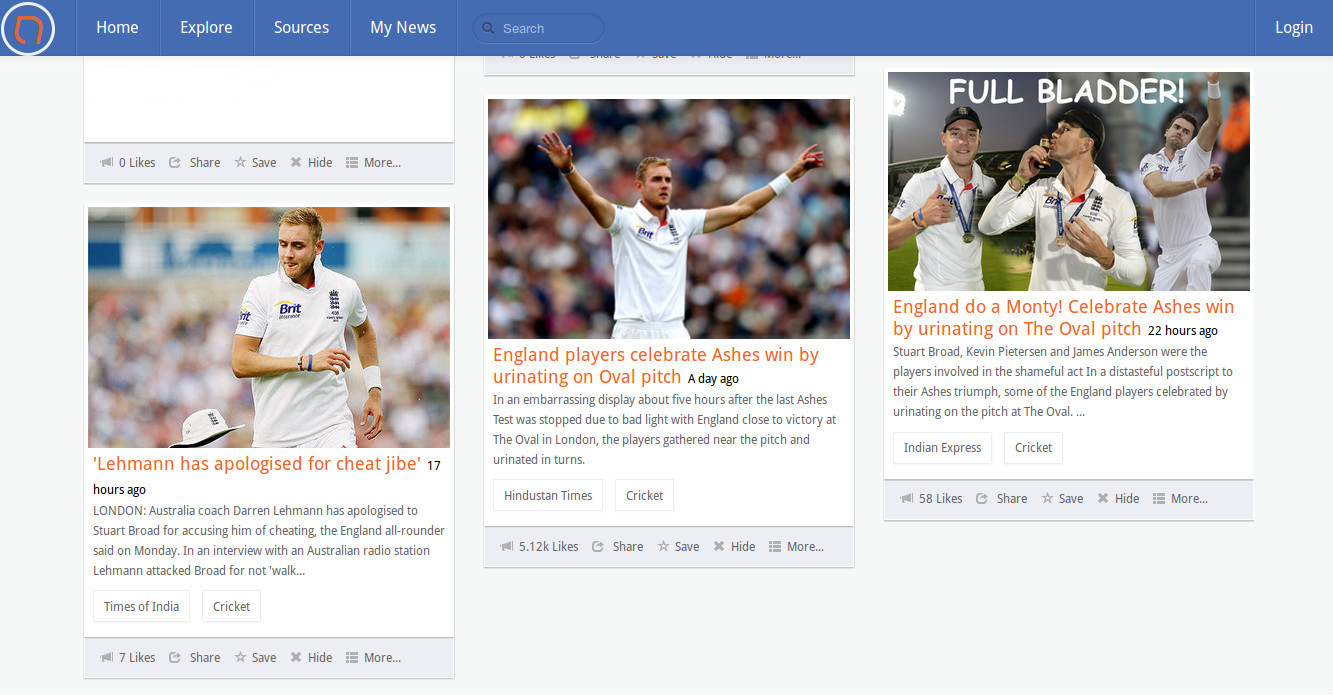Click the 'A day ago' timestamp
This screenshot has width=1333, height=695.
click(x=713, y=379)
